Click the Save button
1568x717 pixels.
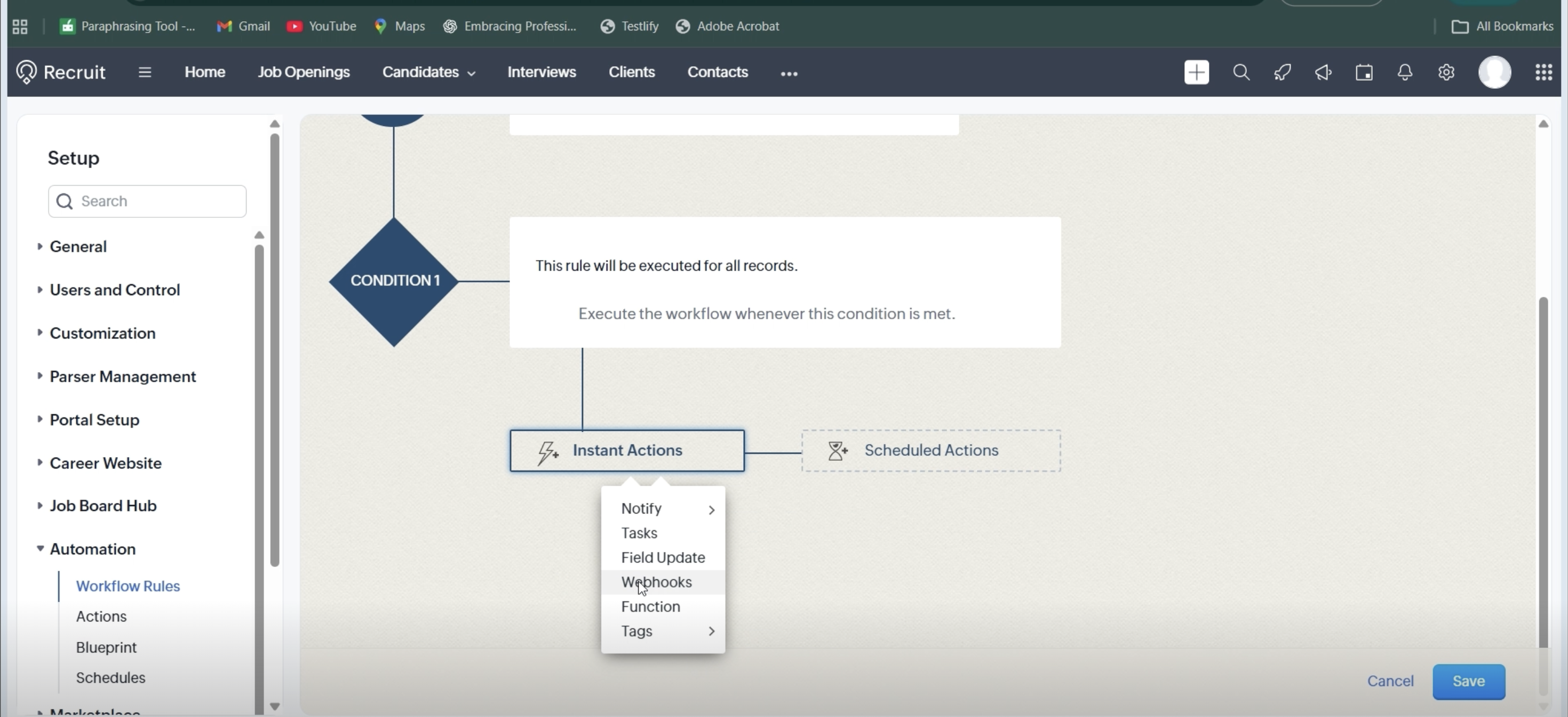(1468, 681)
